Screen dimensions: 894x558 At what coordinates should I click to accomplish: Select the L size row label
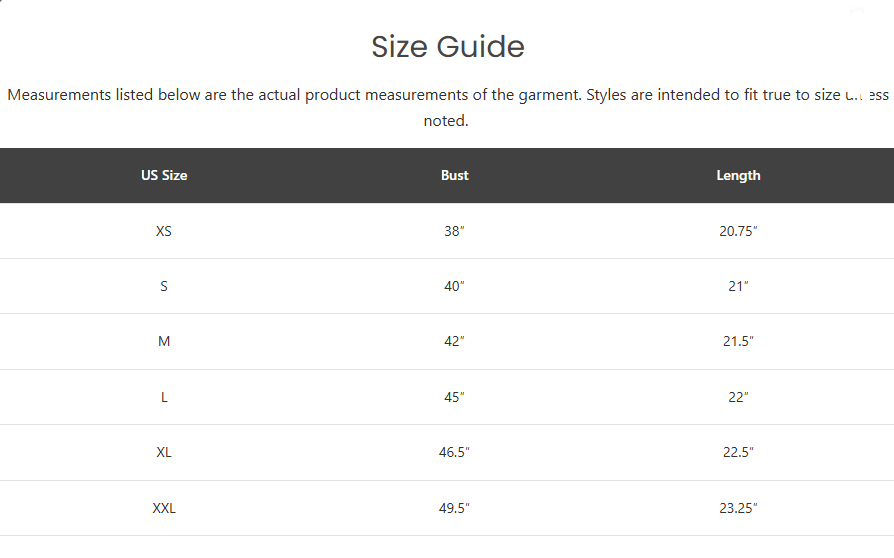click(164, 397)
